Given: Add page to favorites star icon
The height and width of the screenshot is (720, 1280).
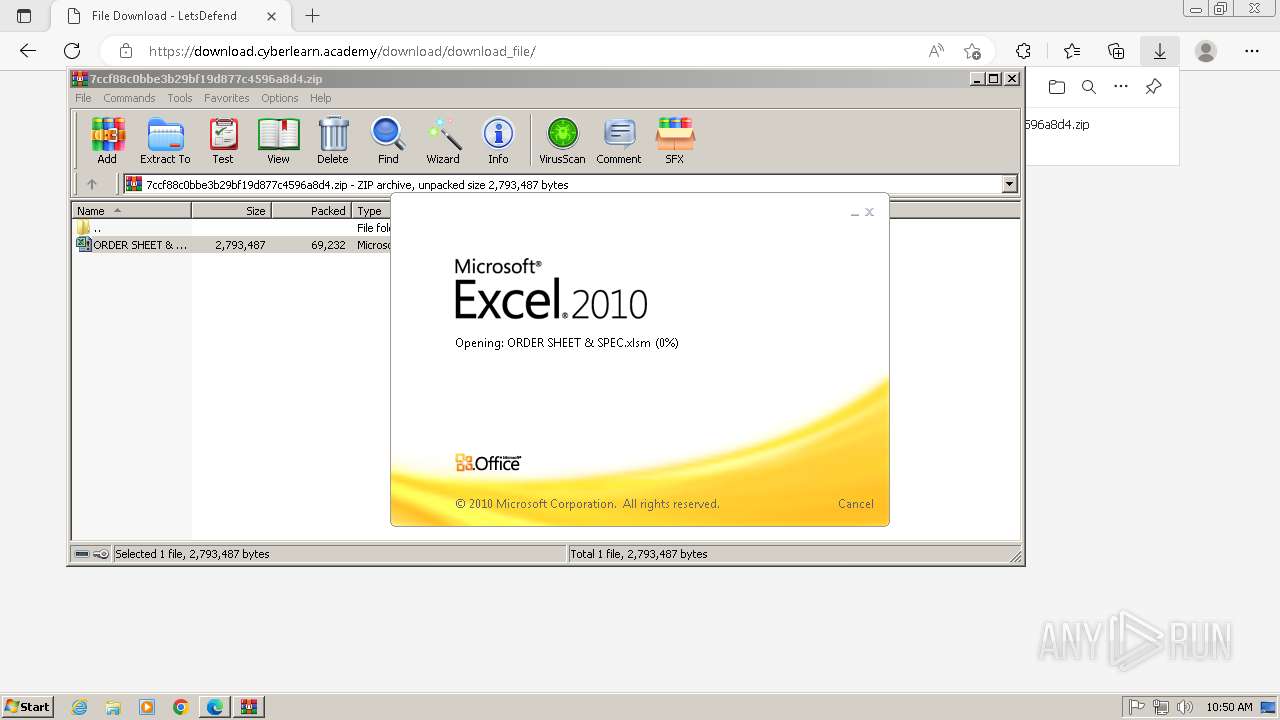Looking at the screenshot, I should tap(972, 51).
